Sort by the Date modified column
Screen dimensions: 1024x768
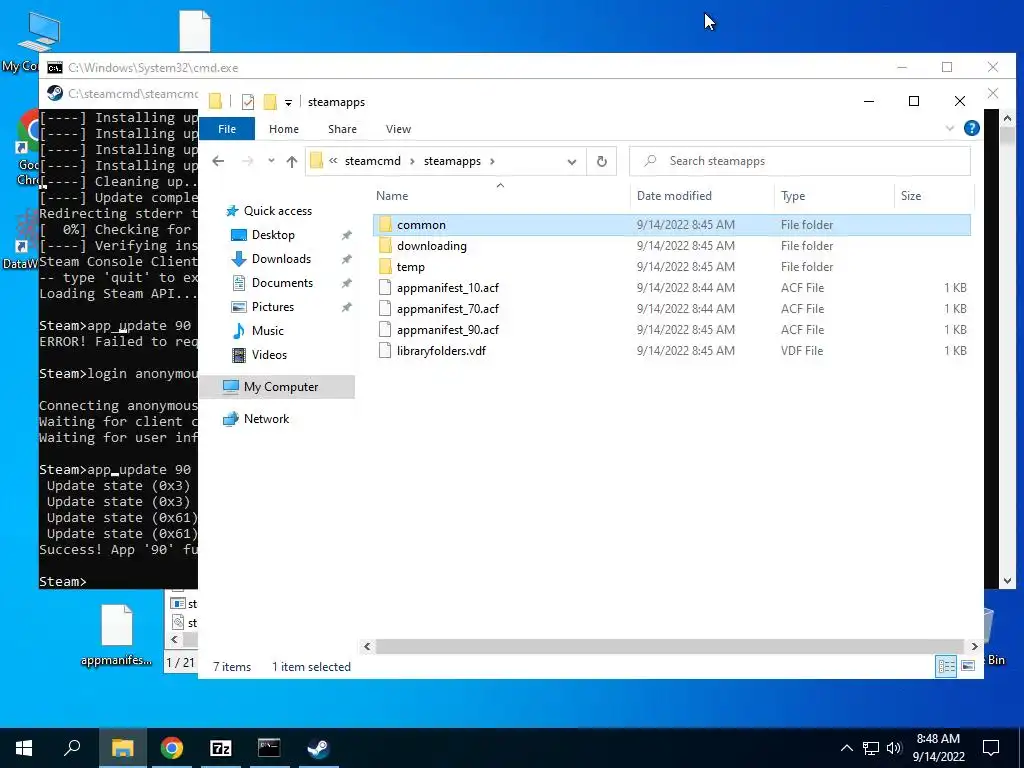coord(674,196)
